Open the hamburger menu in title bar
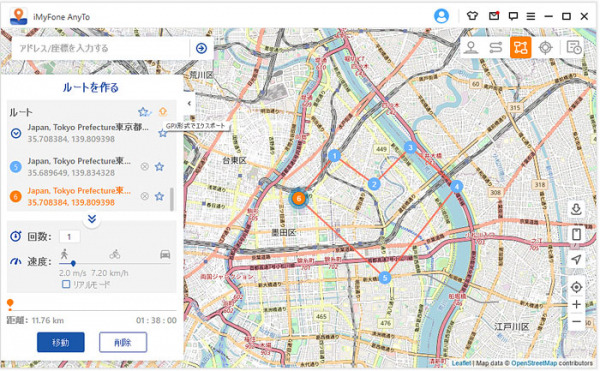Viewport: 600px width, 371px height. click(x=530, y=16)
